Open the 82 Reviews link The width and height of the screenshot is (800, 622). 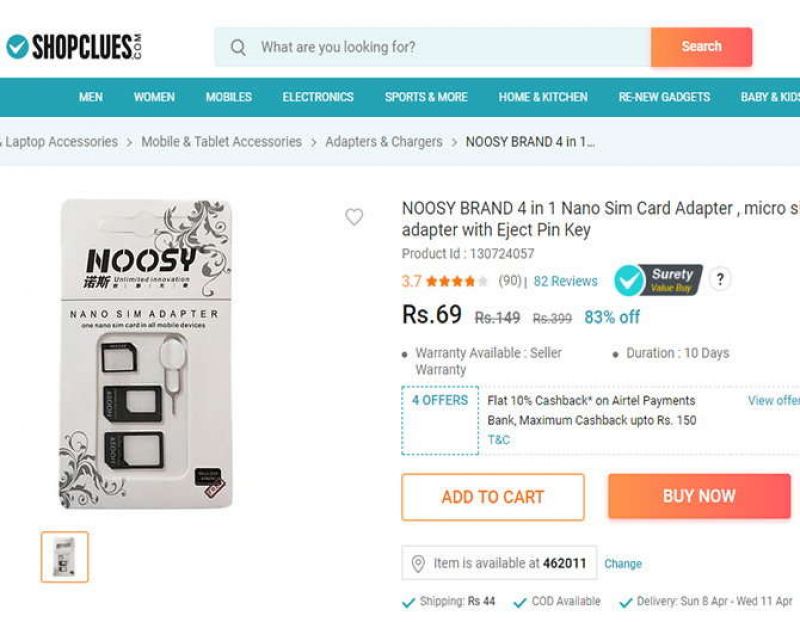click(x=565, y=282)
